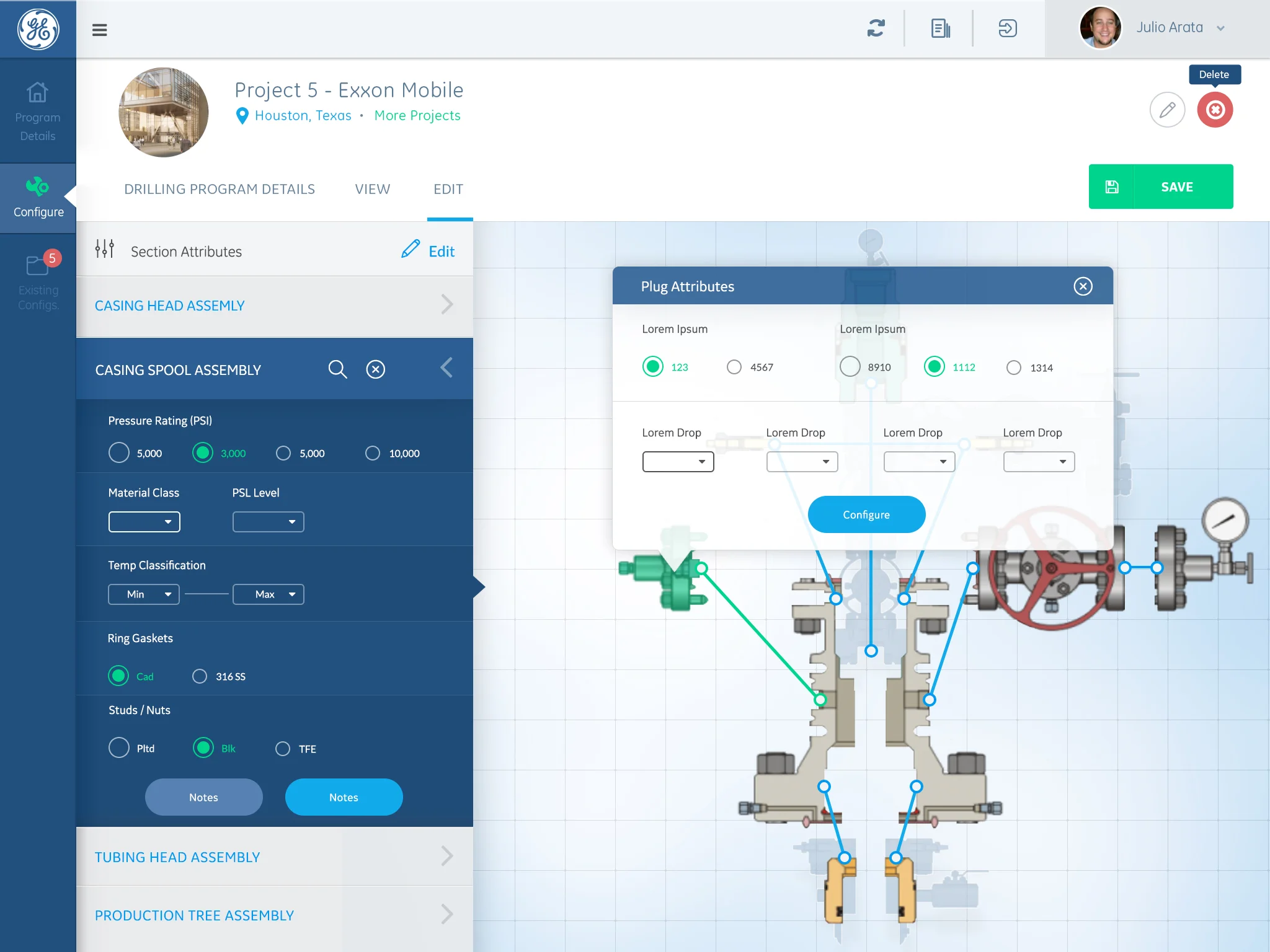Screen dimensions: 1270x952
Task: Click the pencil edit project icon
Action: [1167, 110]
